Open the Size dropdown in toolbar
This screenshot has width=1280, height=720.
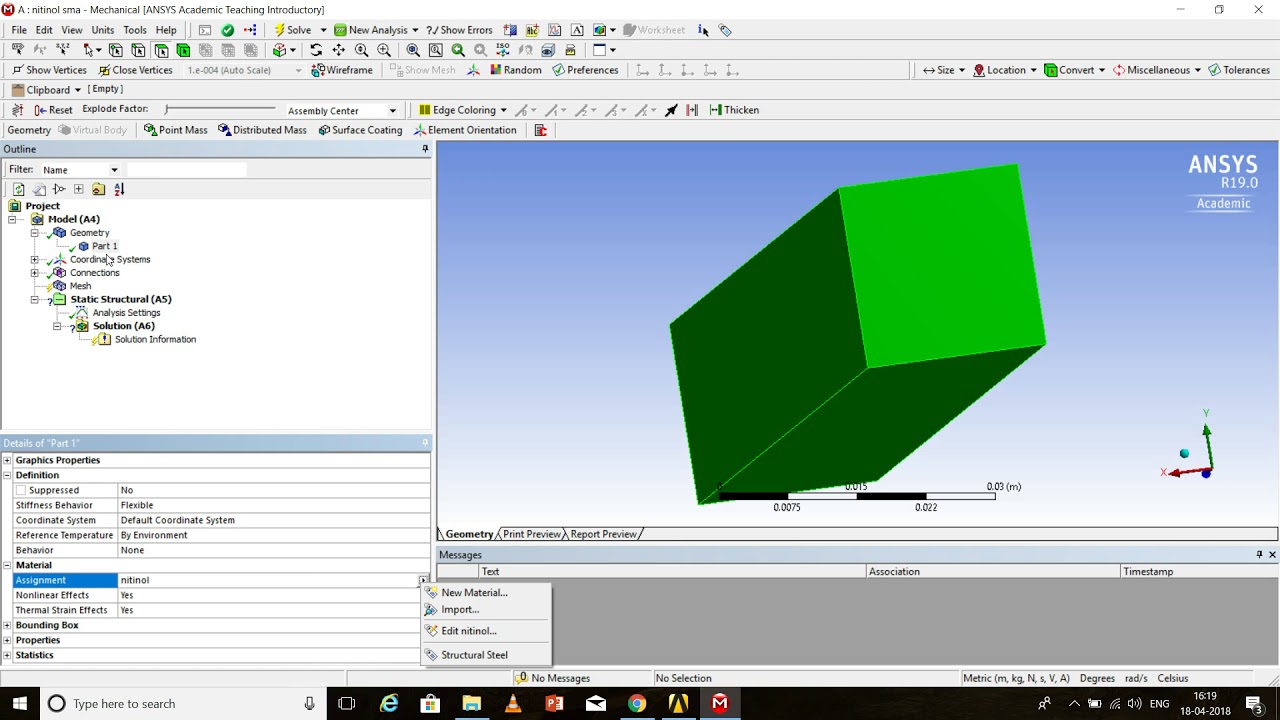click(944, 70)
